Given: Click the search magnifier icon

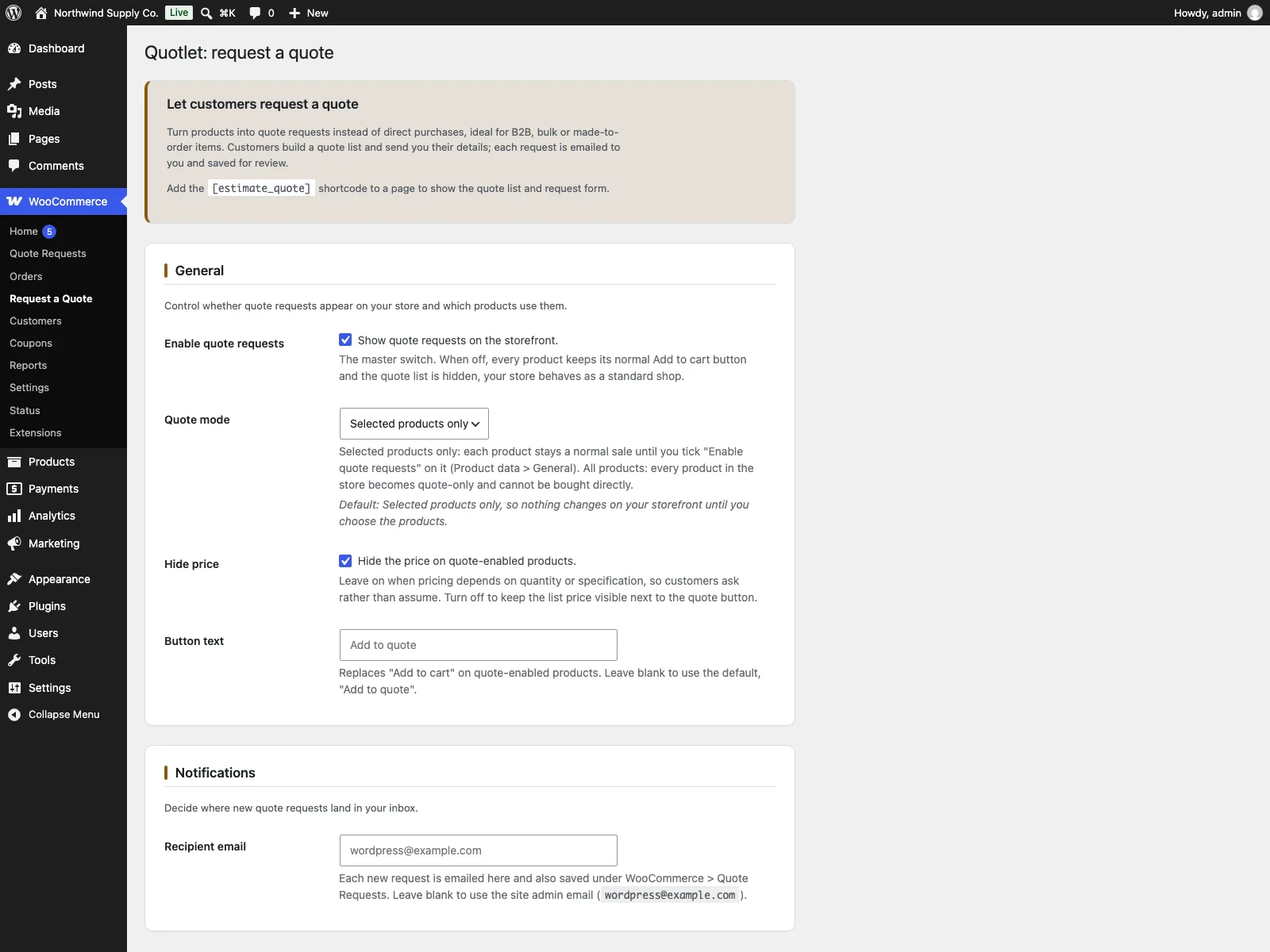Looking at the screenshot, I should [x=206, y=13].
